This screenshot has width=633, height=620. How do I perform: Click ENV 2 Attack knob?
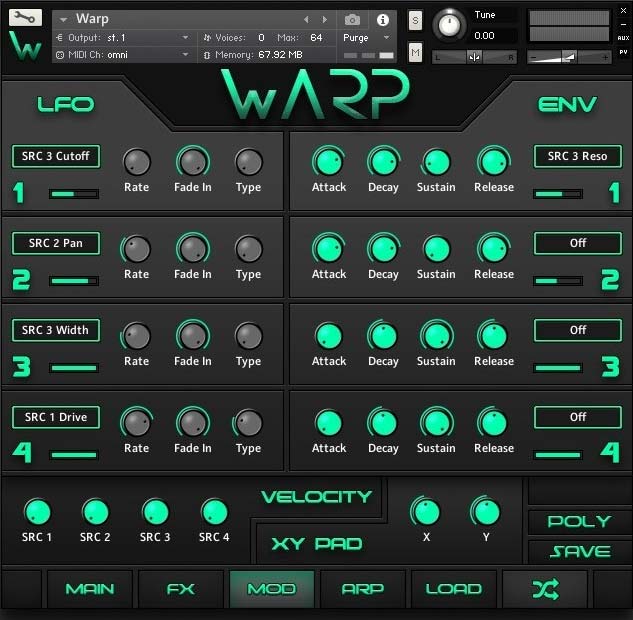[x=329, y=249]
